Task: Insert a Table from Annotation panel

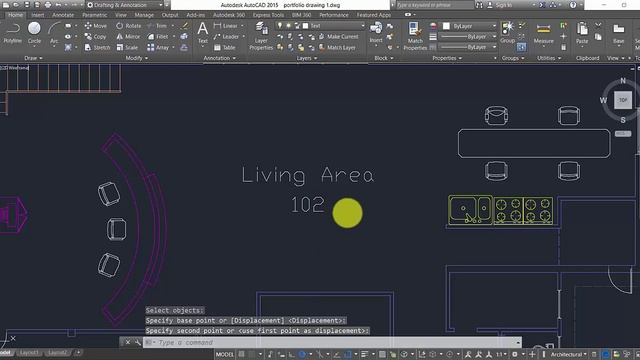Action: 224,48
